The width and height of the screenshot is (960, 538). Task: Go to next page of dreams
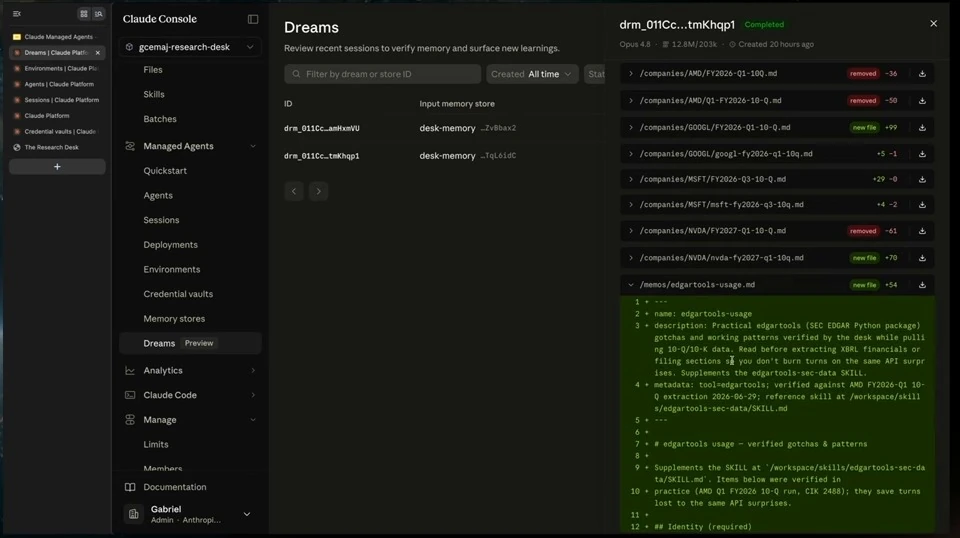click(x=318, y=191)
